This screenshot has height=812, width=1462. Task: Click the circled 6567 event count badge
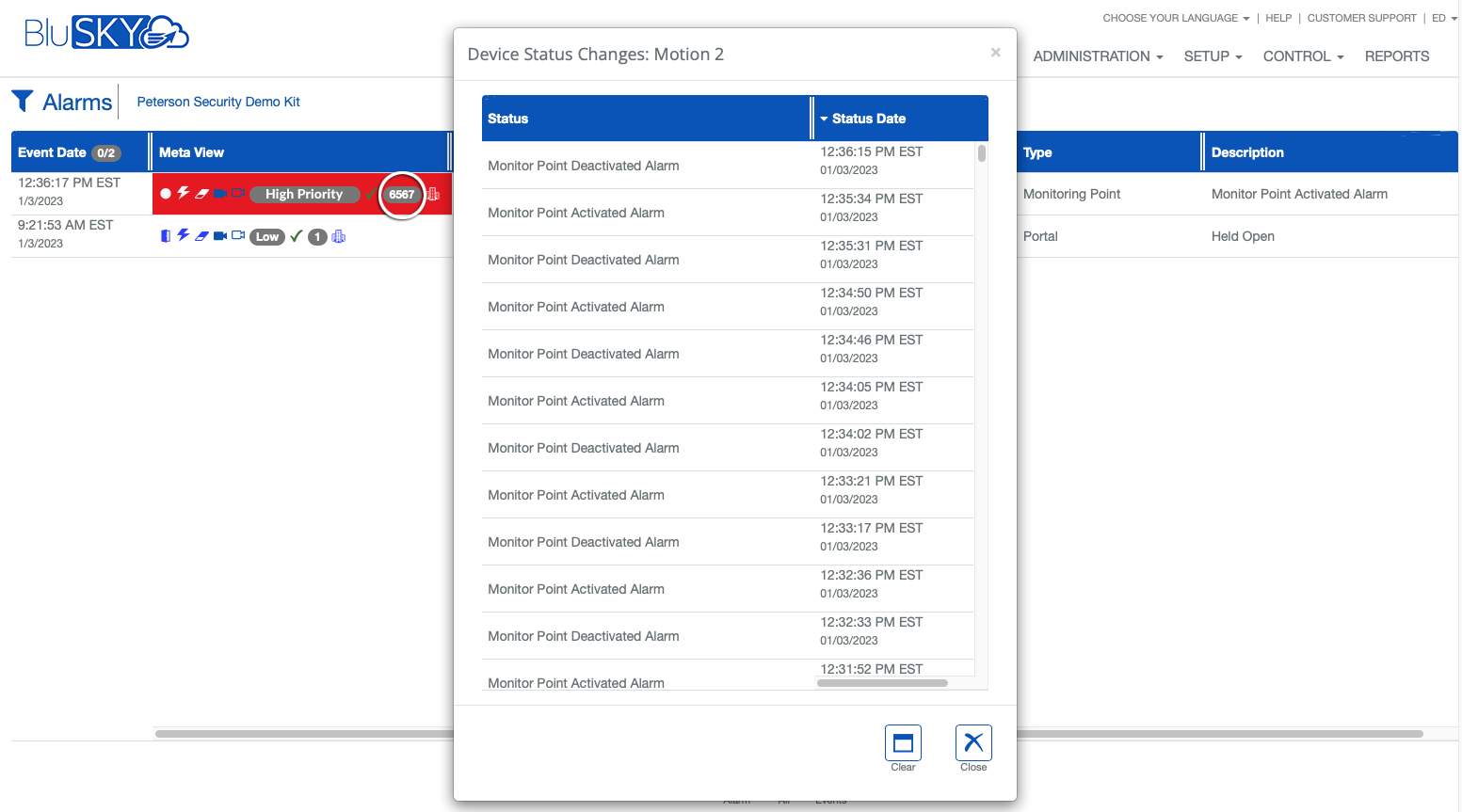[402, 194]
